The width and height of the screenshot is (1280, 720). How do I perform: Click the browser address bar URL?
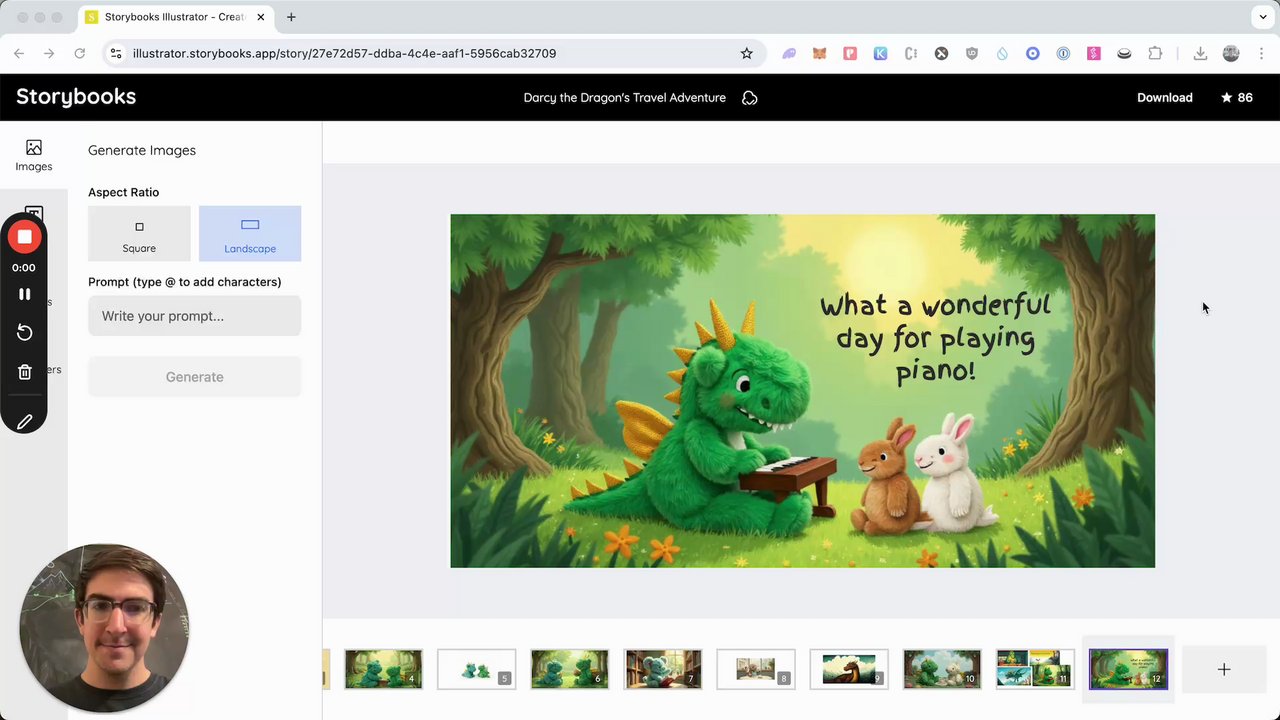click(x=344, y=53)
